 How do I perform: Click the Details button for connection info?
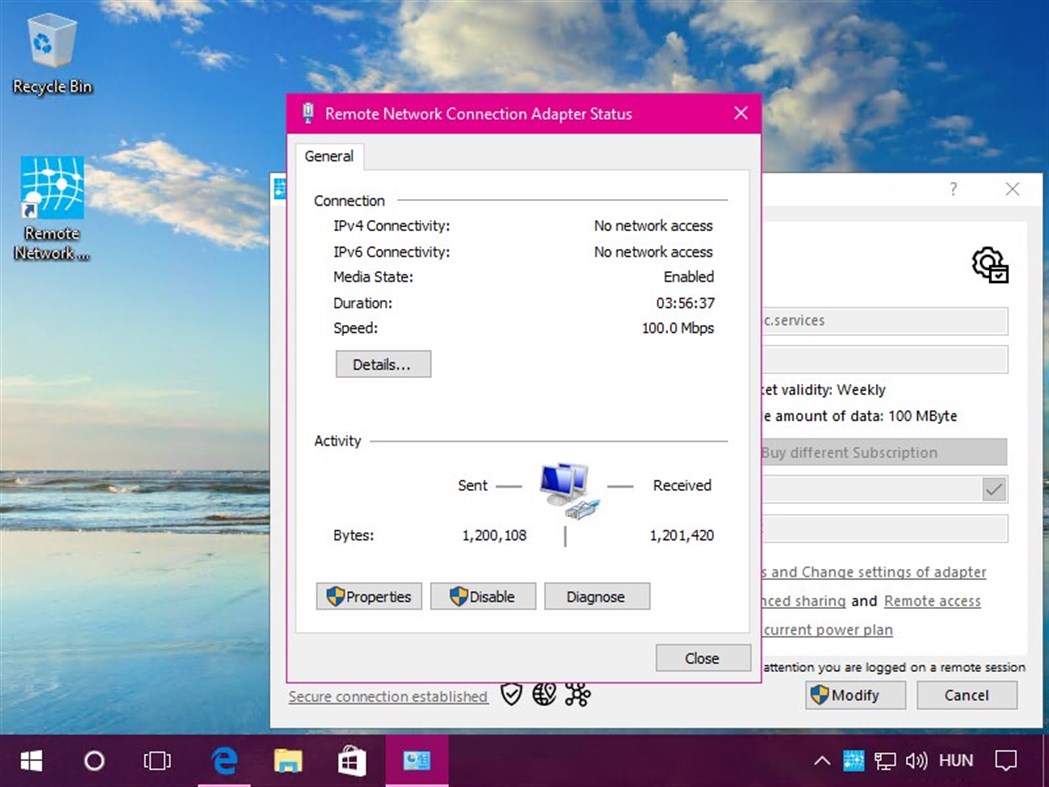383,364
